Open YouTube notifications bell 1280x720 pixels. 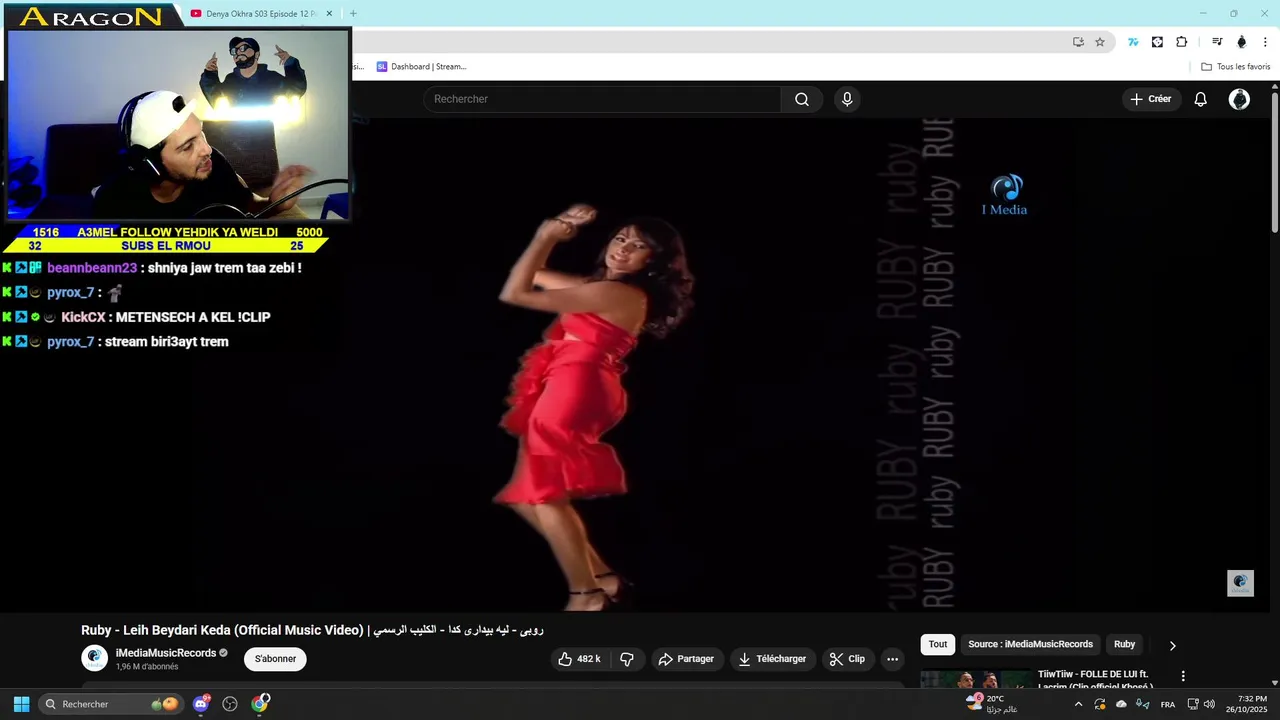click(1201, 99)
